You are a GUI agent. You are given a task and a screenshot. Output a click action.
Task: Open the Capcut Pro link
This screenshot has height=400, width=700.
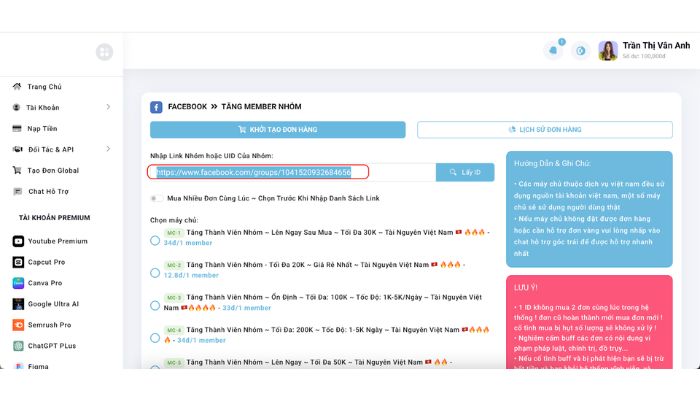pyautogui.click(x=46, y=262)
